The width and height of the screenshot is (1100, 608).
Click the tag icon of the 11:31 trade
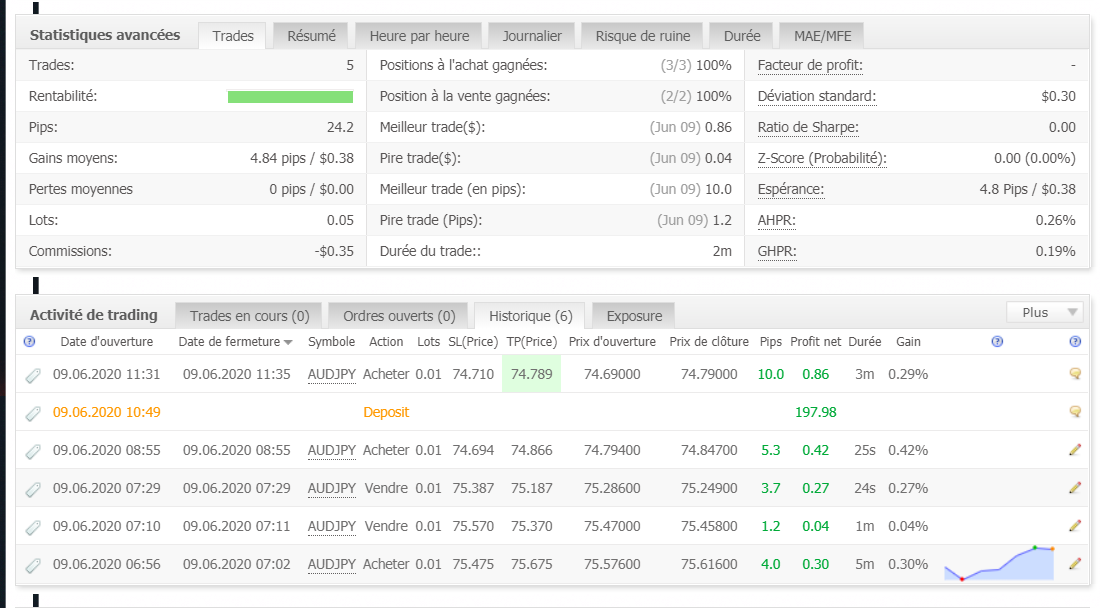33,376
